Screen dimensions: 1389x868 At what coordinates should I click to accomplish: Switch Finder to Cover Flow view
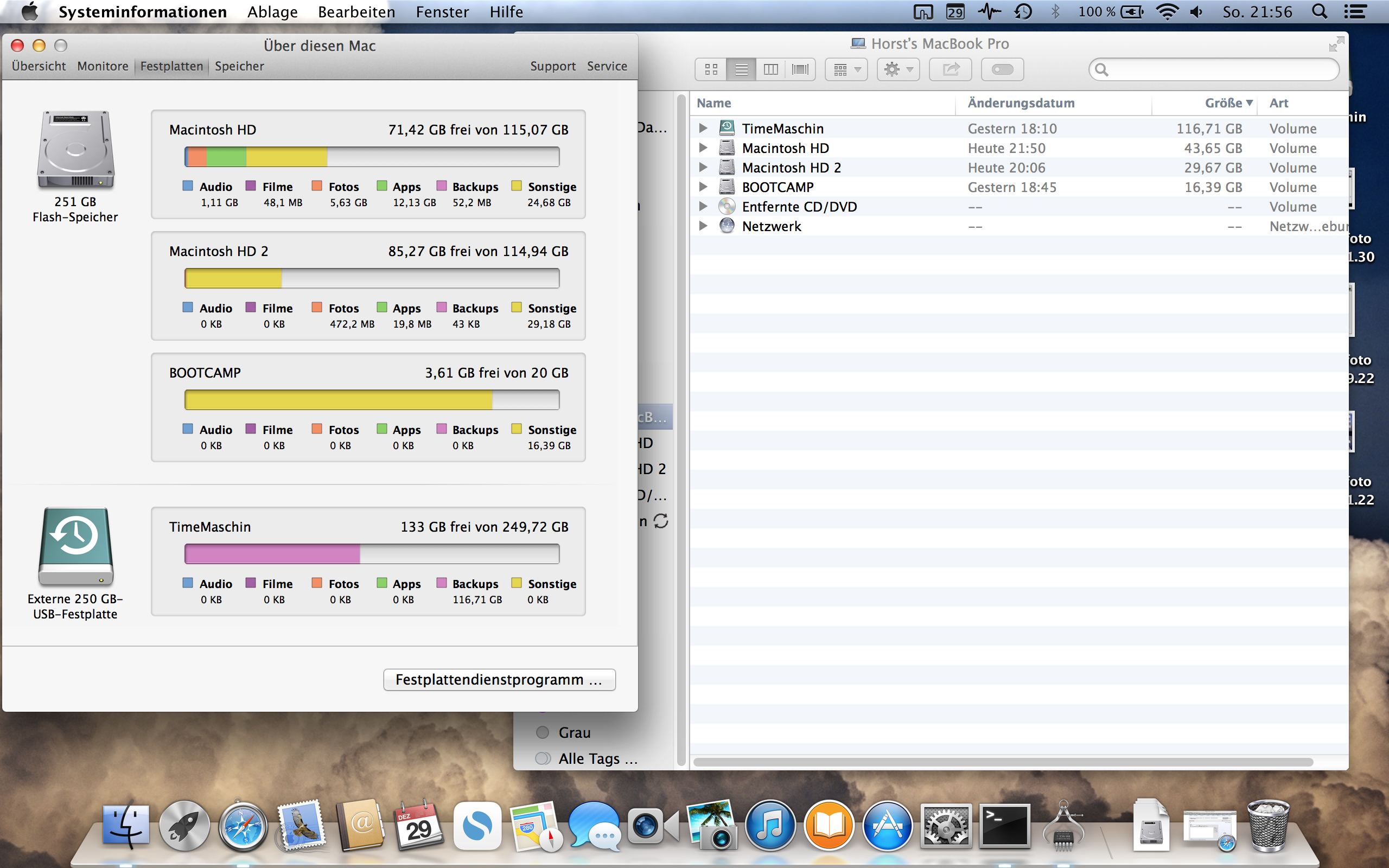(x=800, y=69)
